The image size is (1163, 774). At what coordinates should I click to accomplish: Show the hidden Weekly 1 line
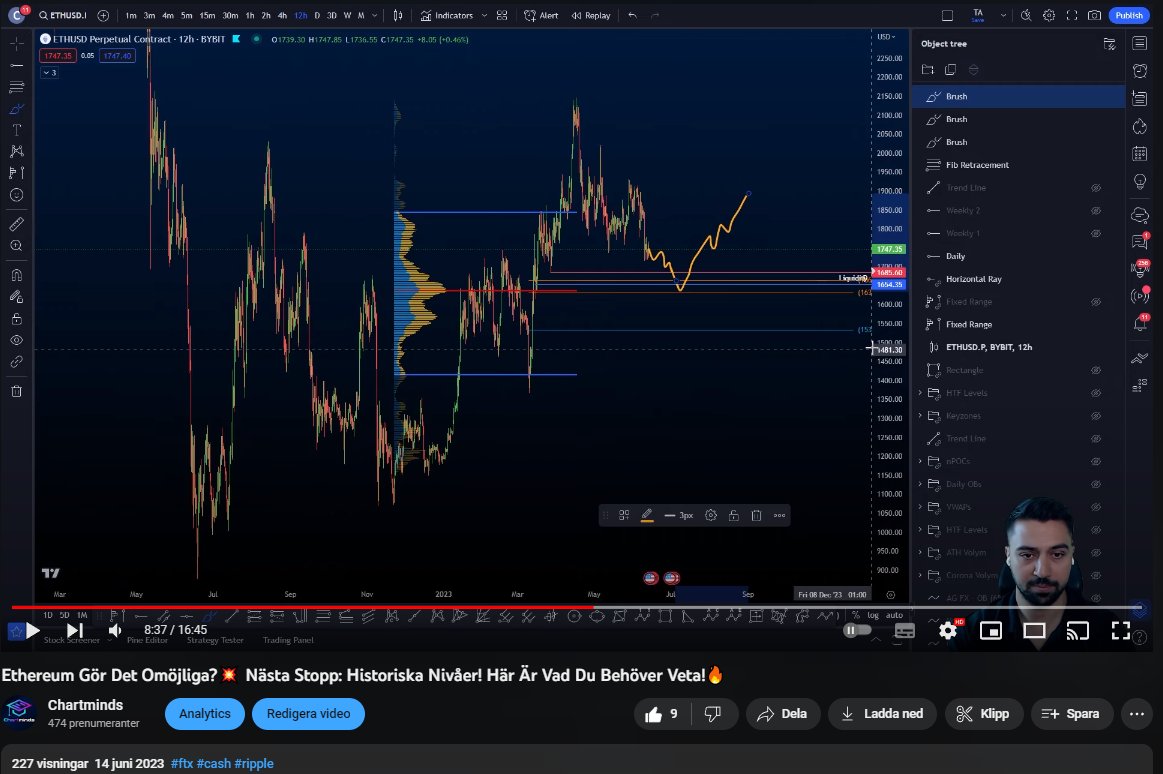1096,234
